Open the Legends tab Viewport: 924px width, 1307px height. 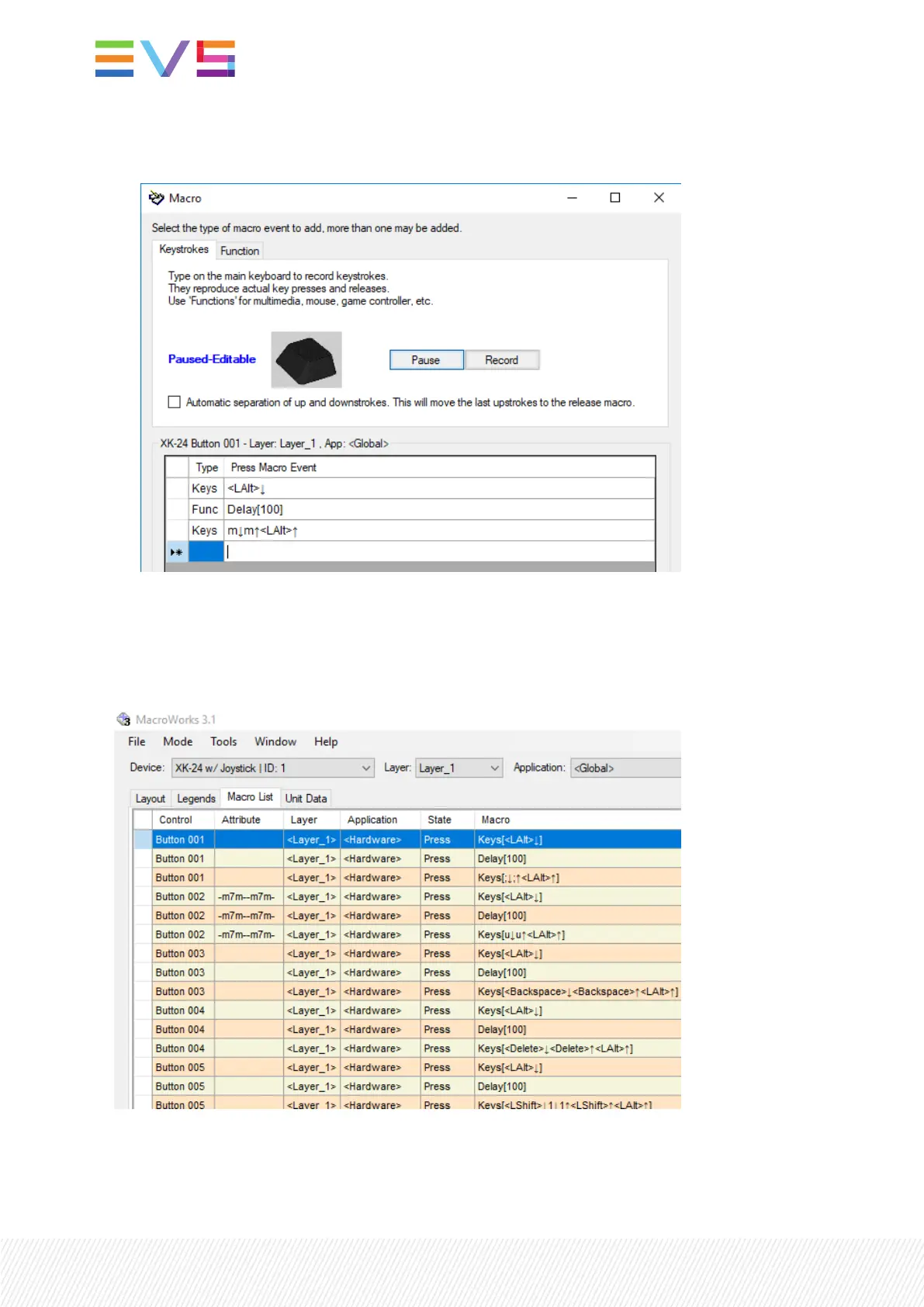[196, 799]
